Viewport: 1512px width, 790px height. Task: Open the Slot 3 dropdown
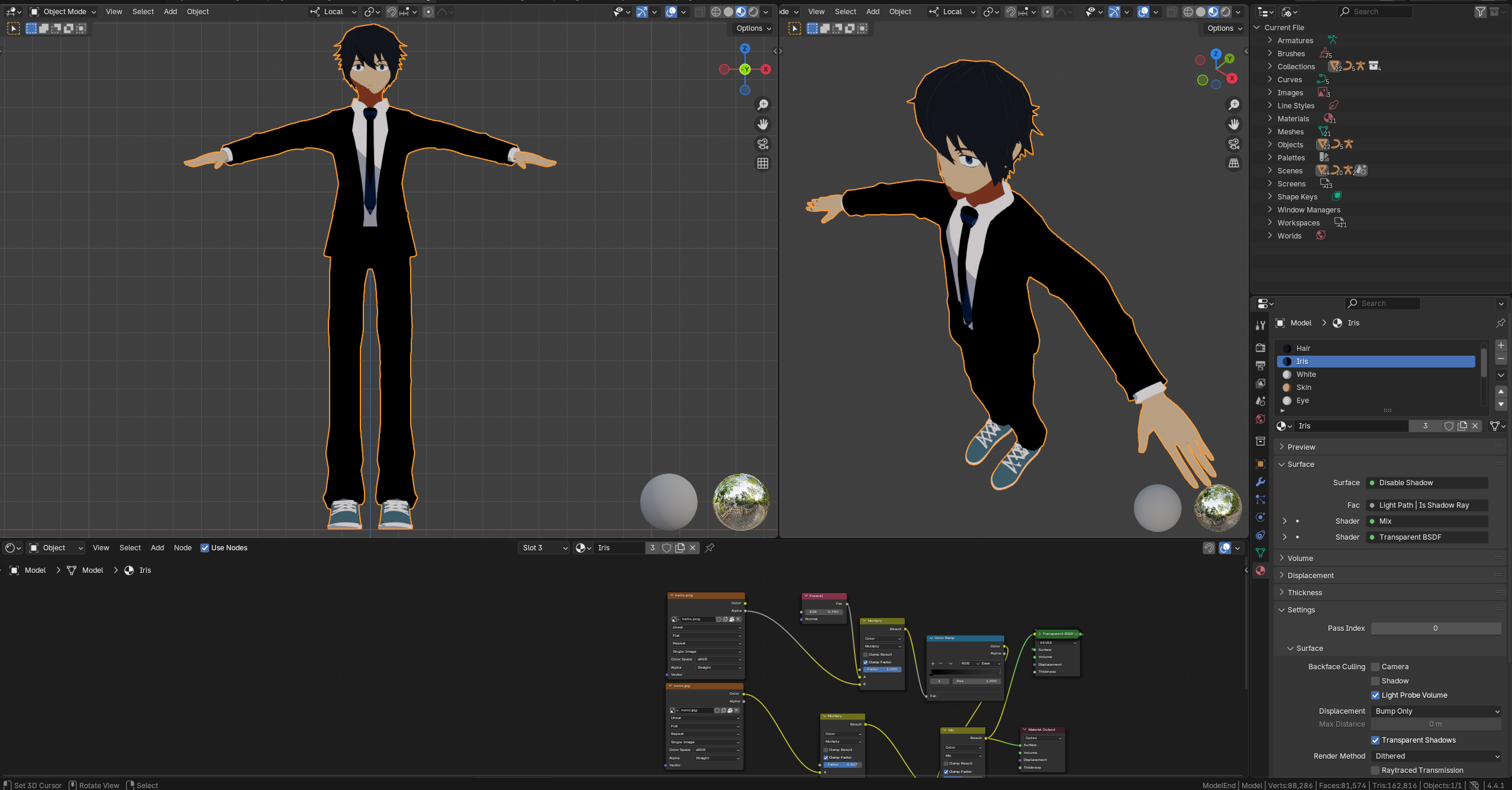coord(544,548)
